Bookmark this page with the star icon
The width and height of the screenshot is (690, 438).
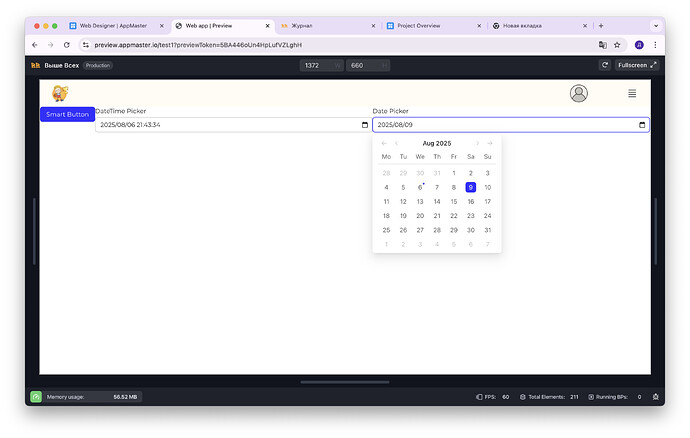(617, 45)
